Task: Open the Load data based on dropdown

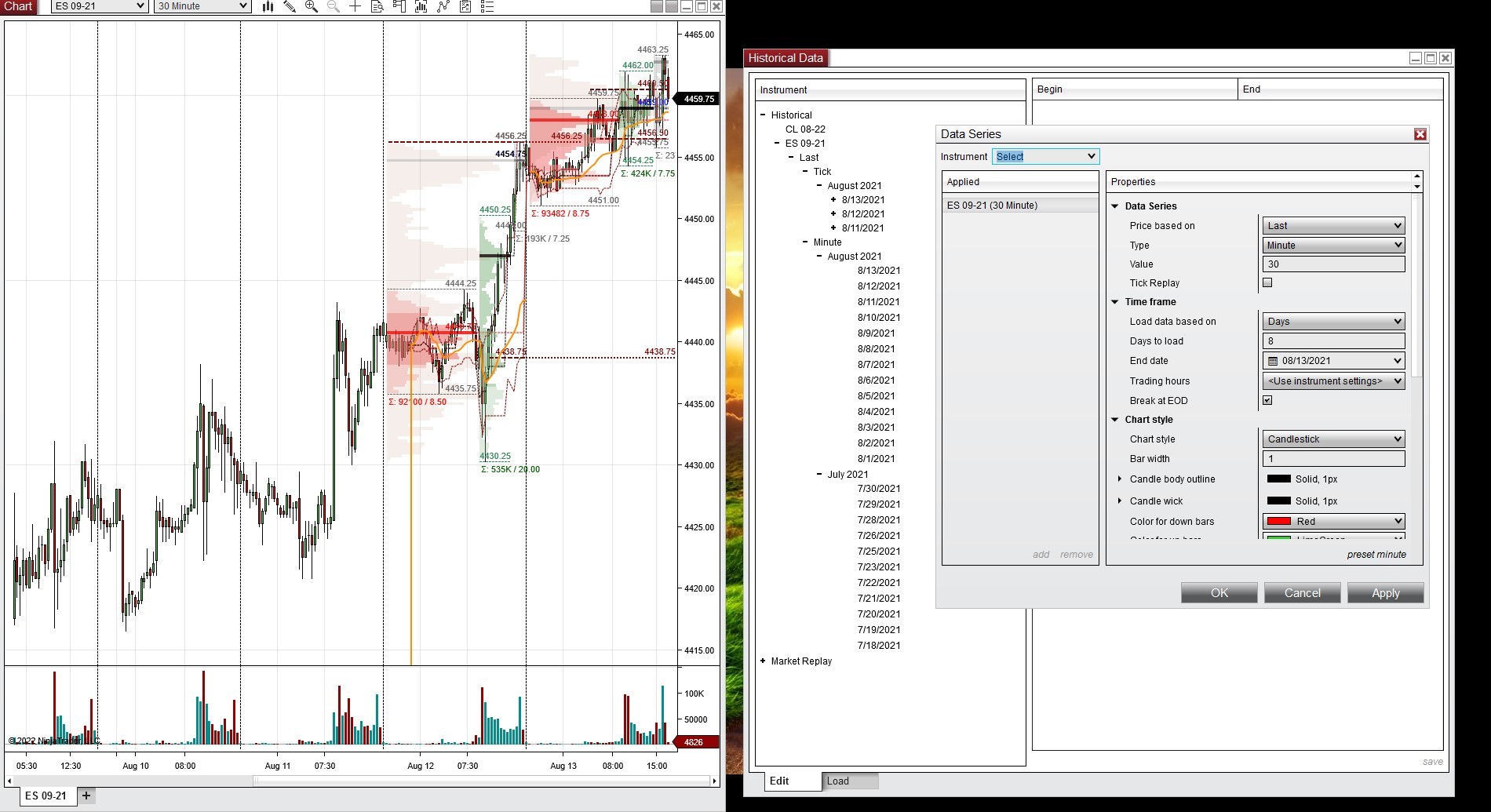Action: point(1334,322)
